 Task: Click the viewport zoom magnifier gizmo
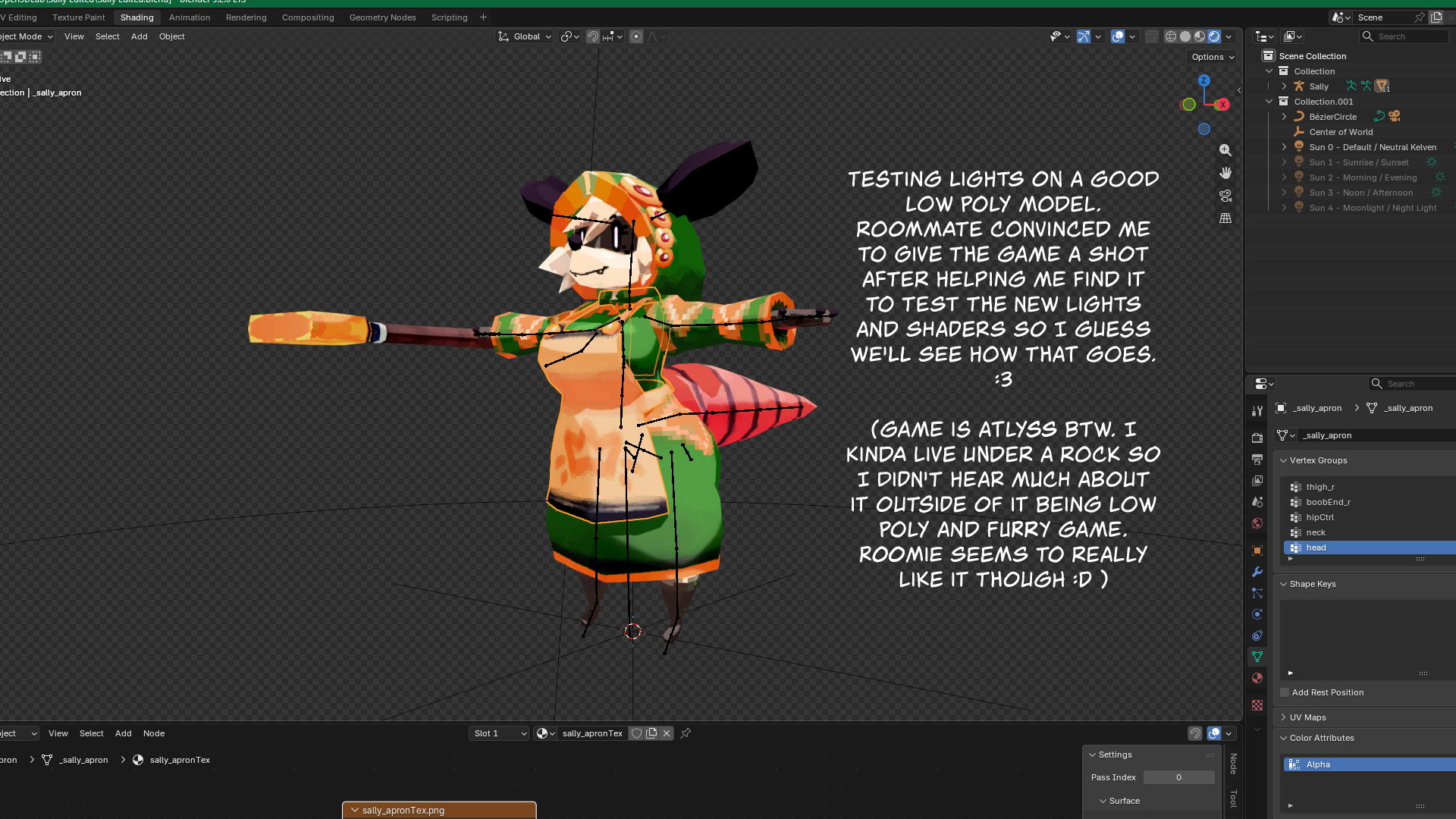click(1225, 150)
